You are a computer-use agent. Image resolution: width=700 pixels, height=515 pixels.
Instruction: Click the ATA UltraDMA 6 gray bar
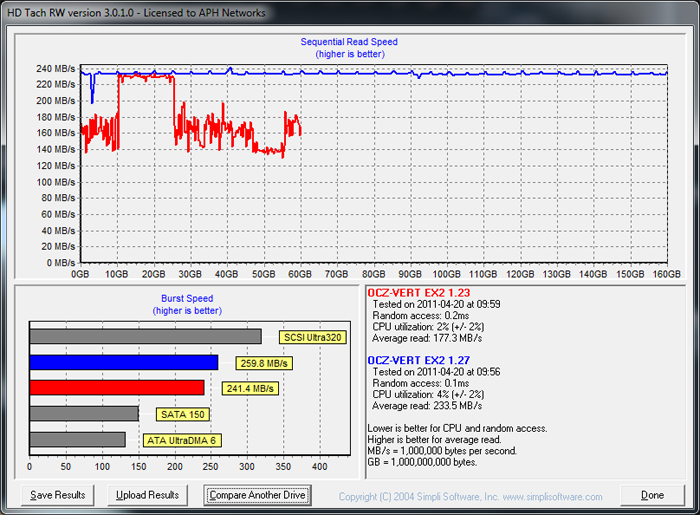tap(77, 438)
